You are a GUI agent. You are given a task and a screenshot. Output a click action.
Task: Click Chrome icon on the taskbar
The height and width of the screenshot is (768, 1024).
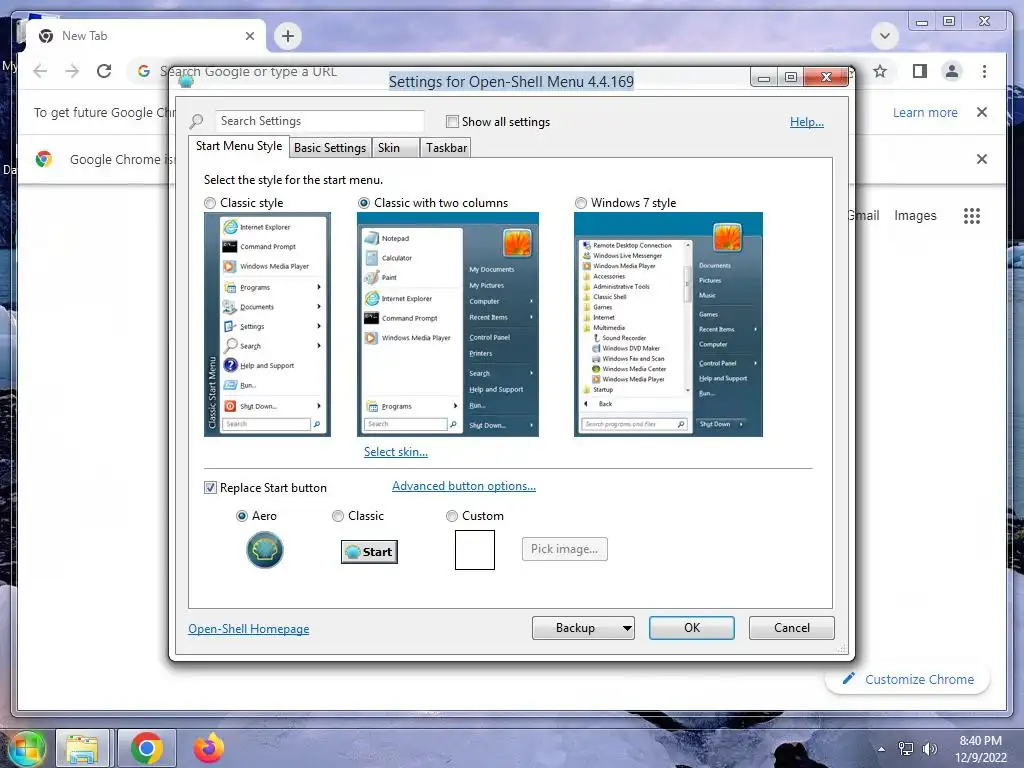(x=146, y=748)
